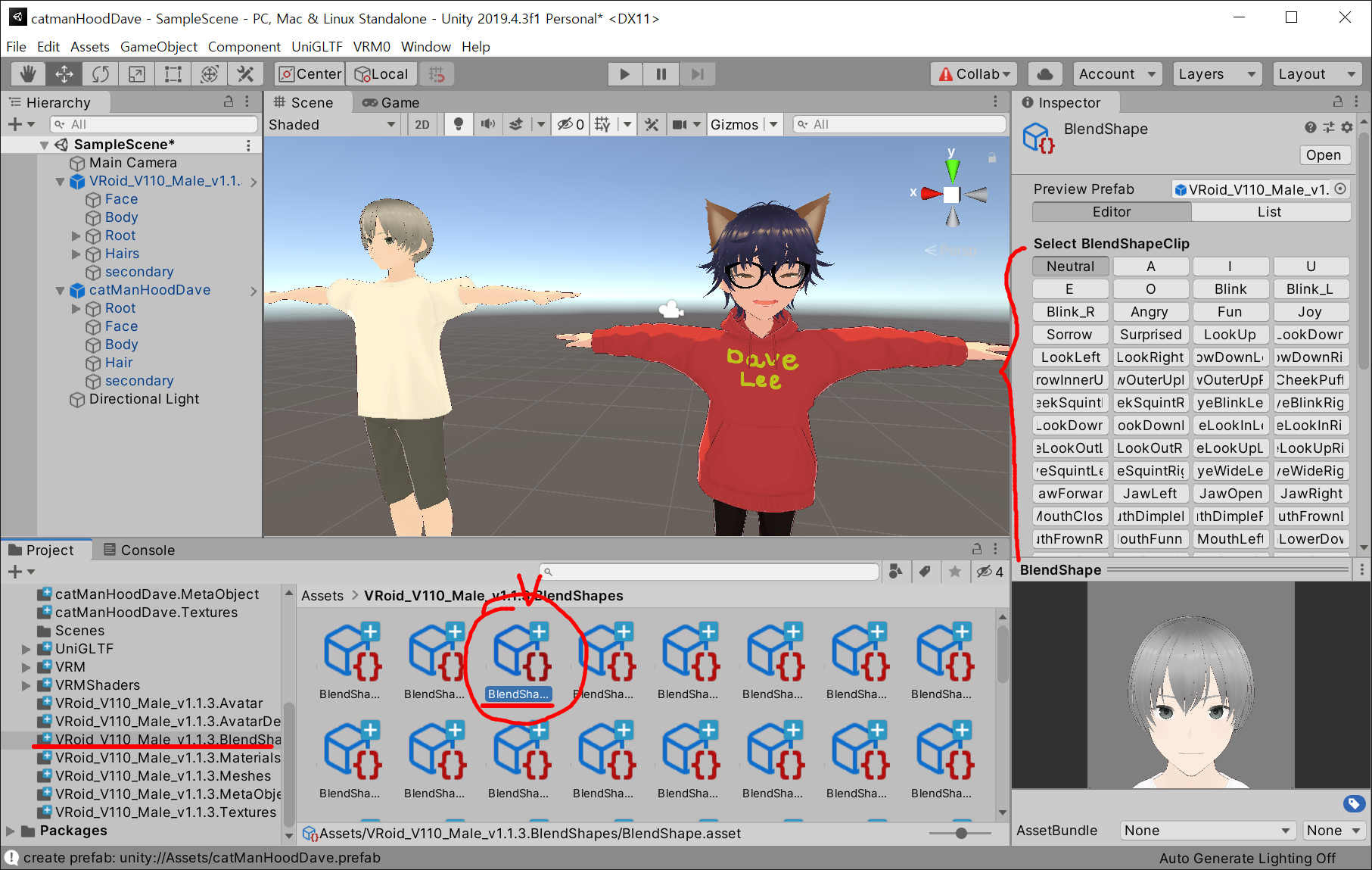Viewport: 1372px width, 870px height.
Task: Click the avatar preview thumbnail
Action: pos(1190,686)
